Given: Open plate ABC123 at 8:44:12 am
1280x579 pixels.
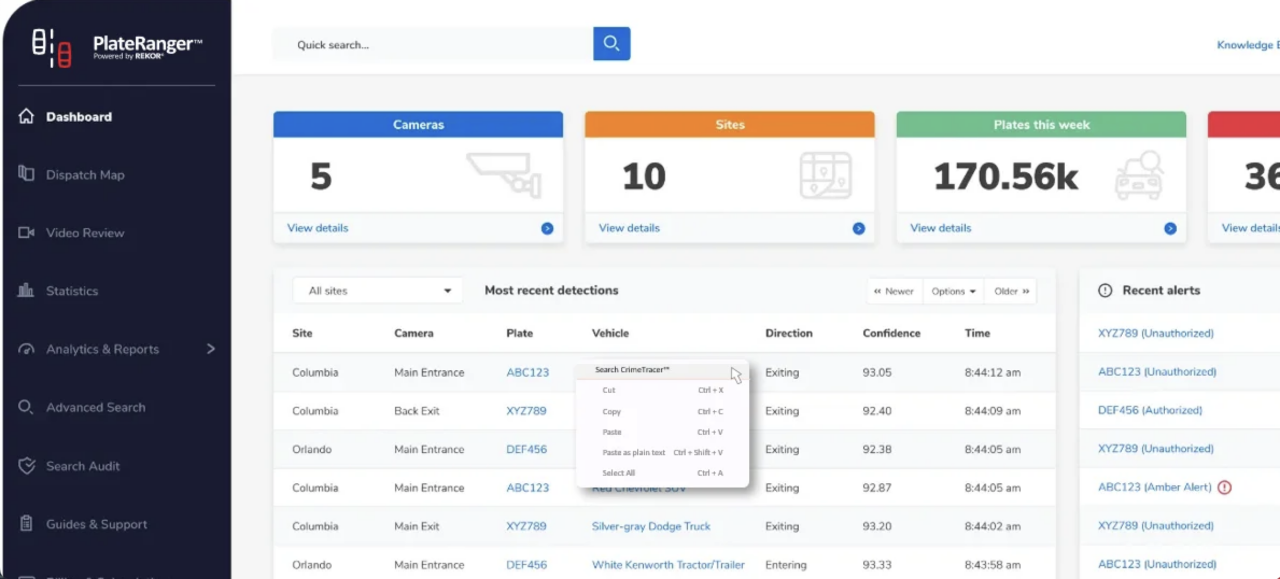Looking at the screenshot, I should 527,372.
